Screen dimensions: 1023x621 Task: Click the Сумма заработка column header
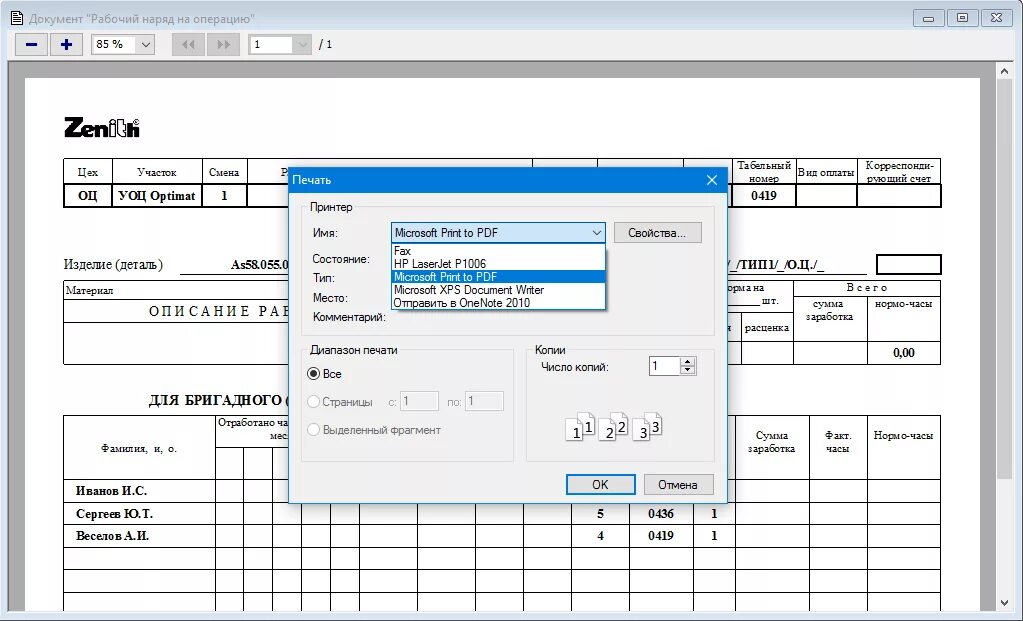click(x=771, y=442)
